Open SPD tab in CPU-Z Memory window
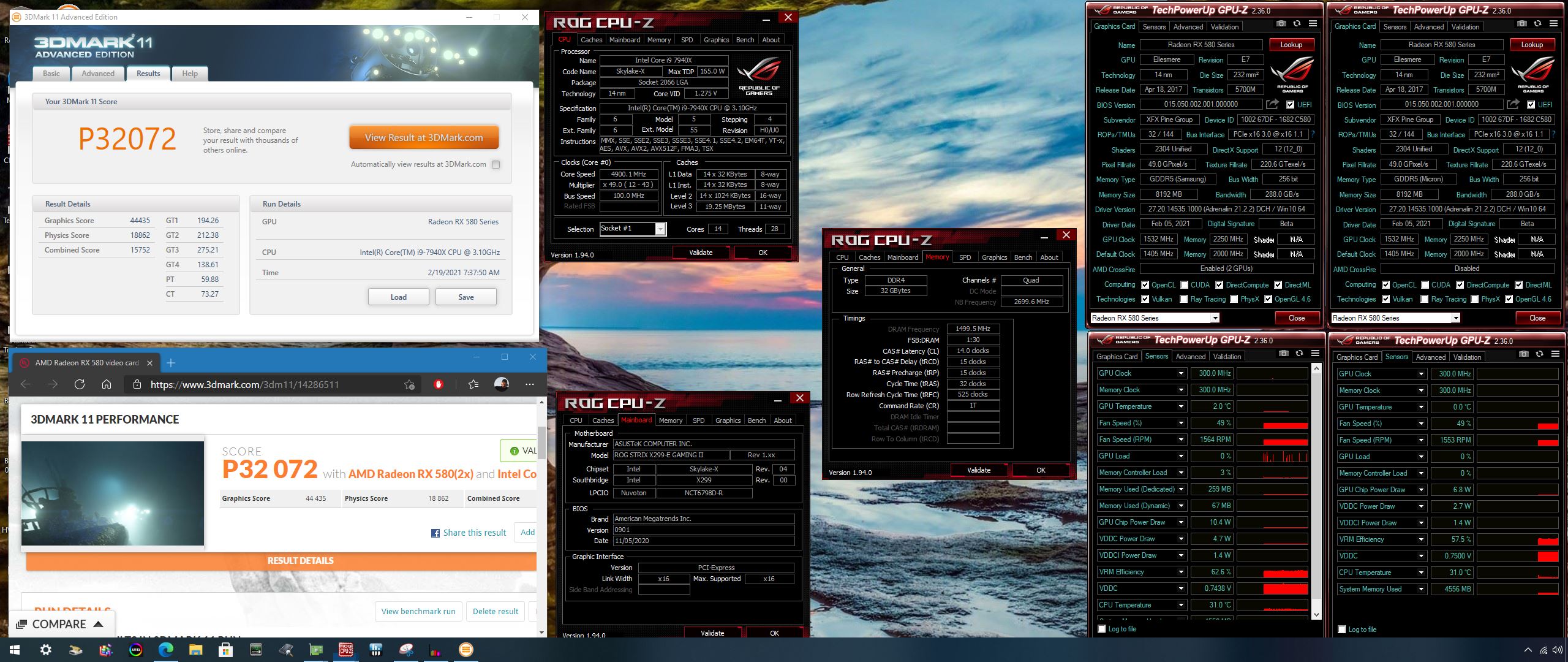Screen dimensions: 1568x662 pyautogui.click(x=965, y=257)
